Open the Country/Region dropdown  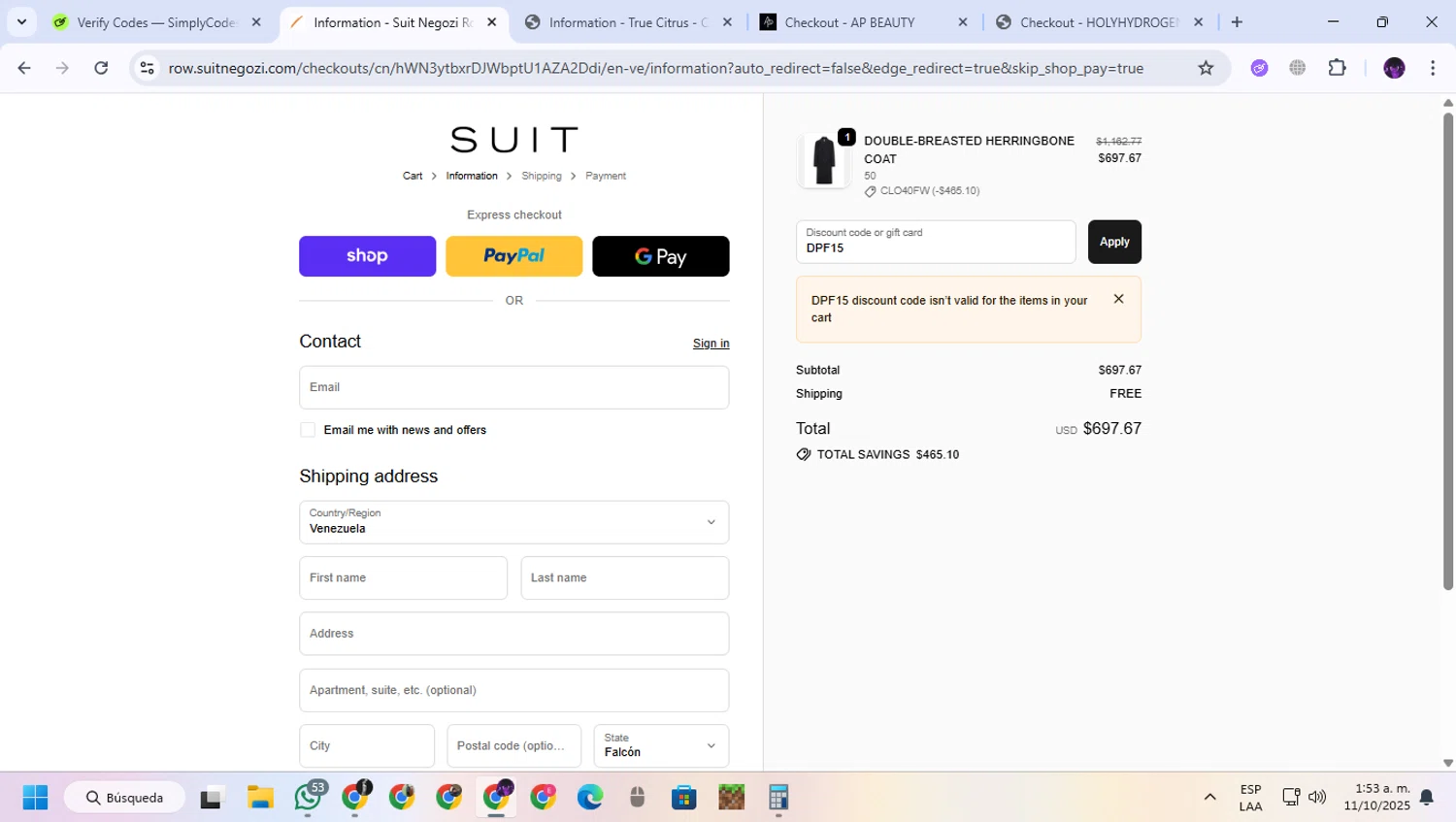point(514,522)
